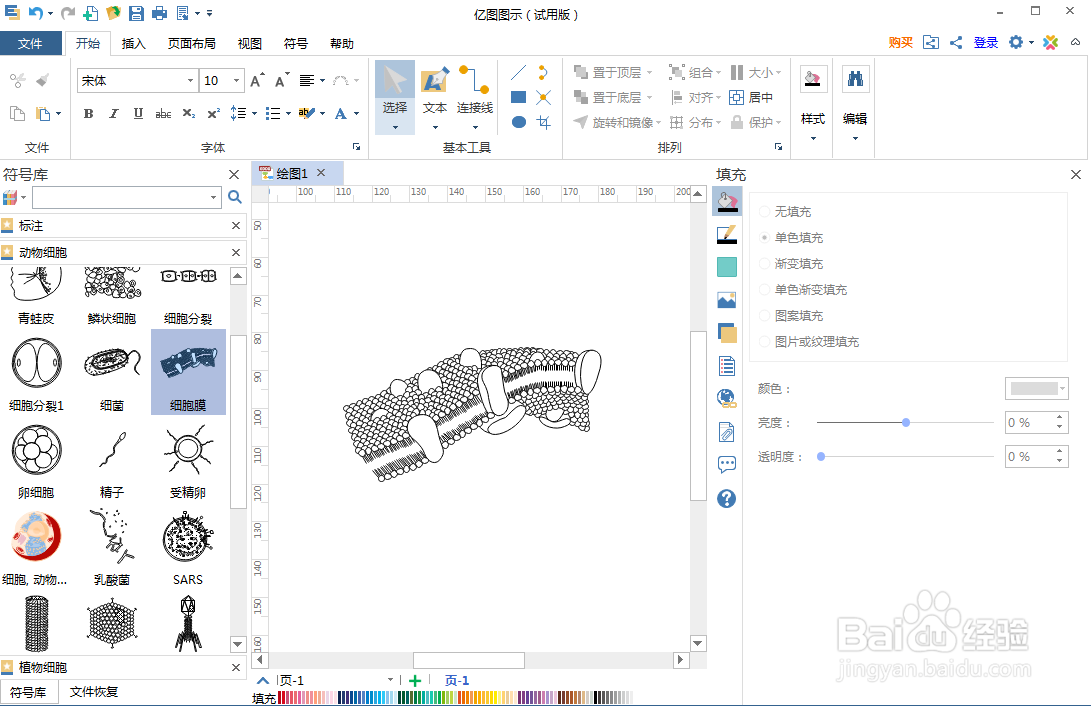Open the font size 10 dropdown

tap(237, 81)
